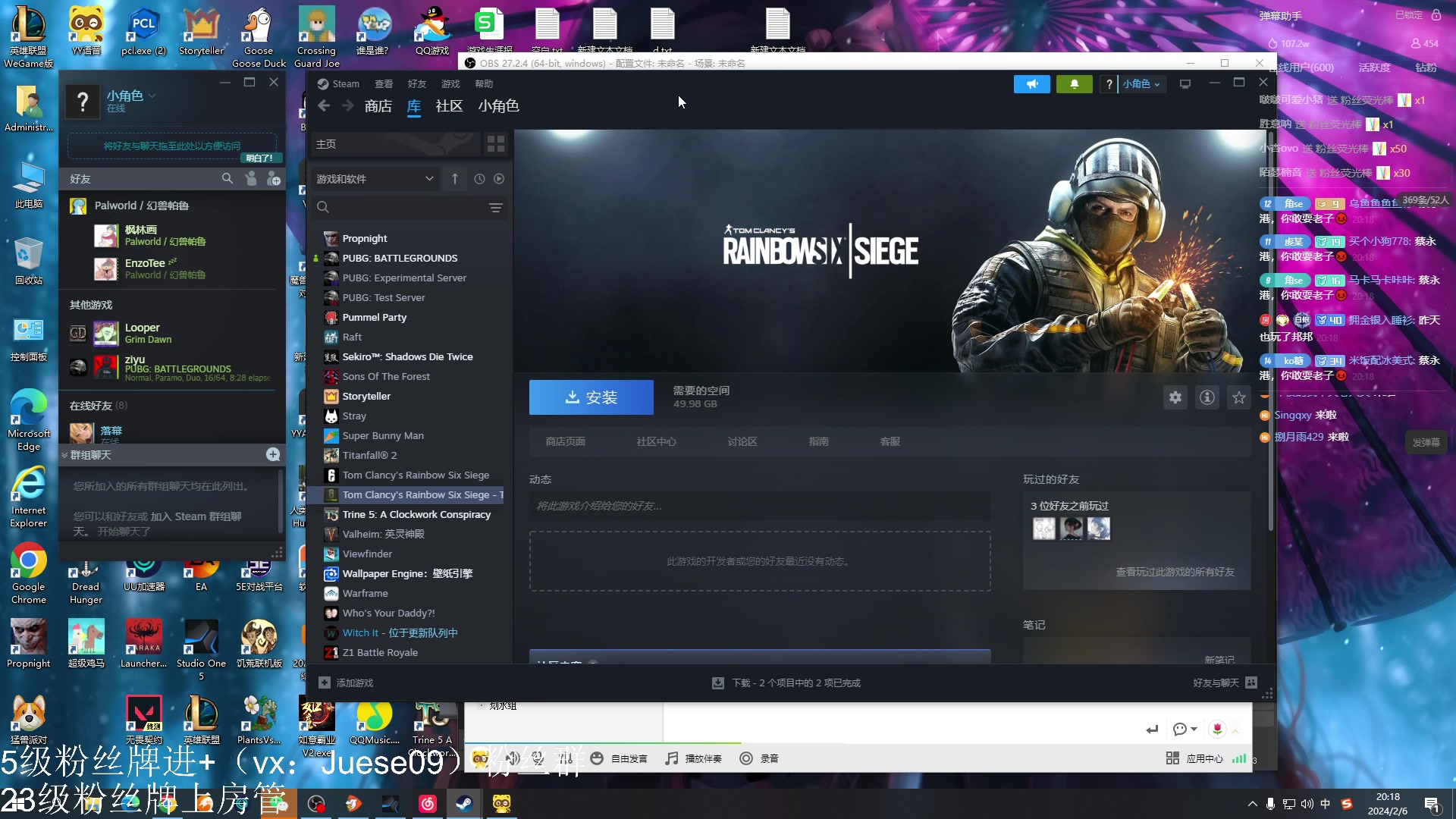
Task: Click the blue 安装 install button
Action: pyautogui.click(x=591, y=397)
